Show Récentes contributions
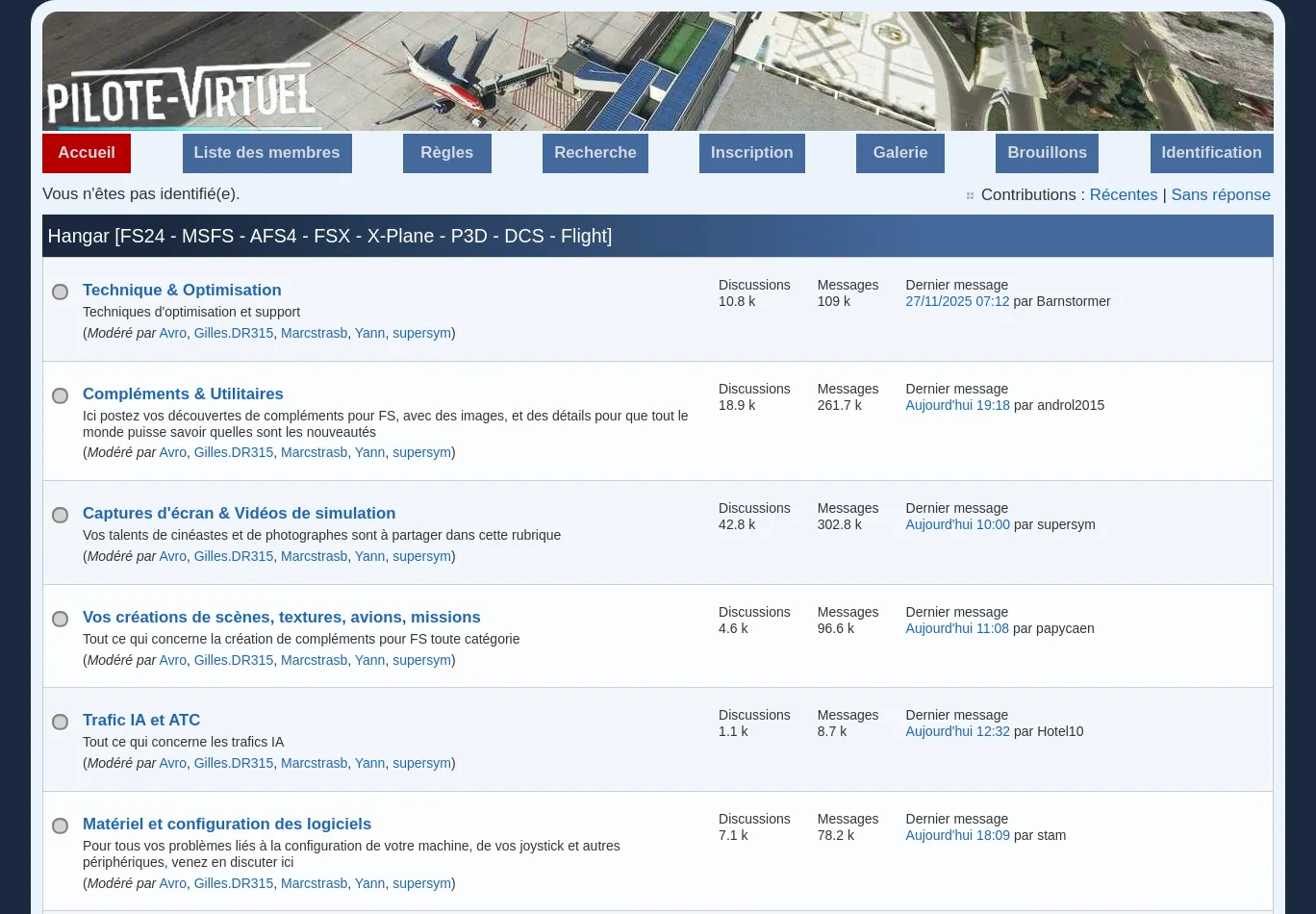This screenshot has height=914, width=1316. coord(1123,194)
